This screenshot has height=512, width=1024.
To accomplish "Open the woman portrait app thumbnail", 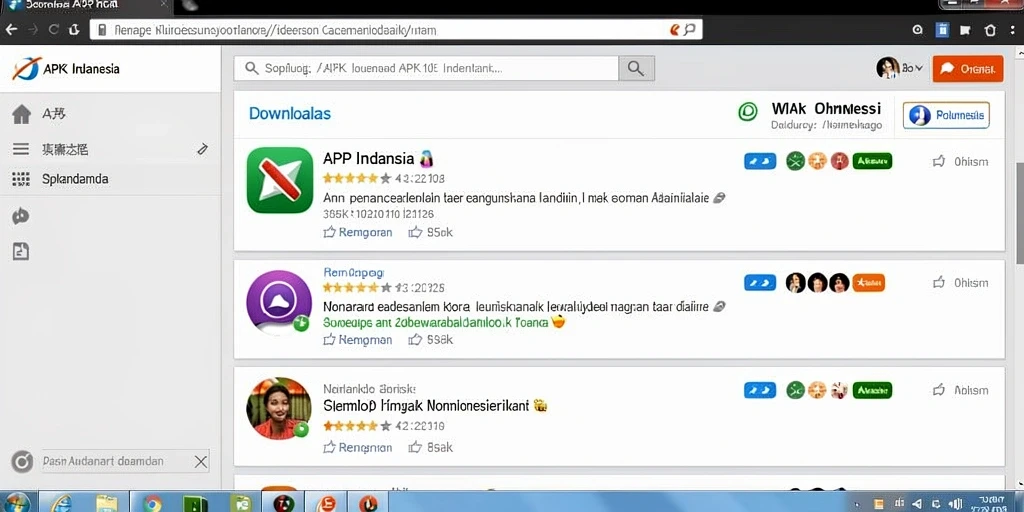I will pos(279,408).
